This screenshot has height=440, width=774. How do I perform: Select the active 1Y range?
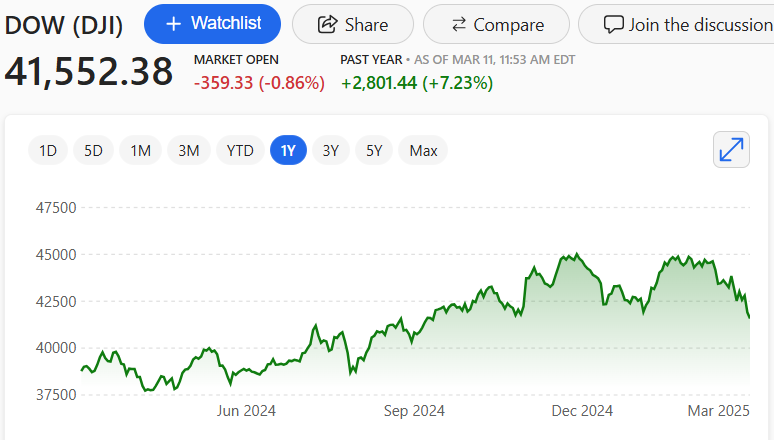click(x=288, y=151)
